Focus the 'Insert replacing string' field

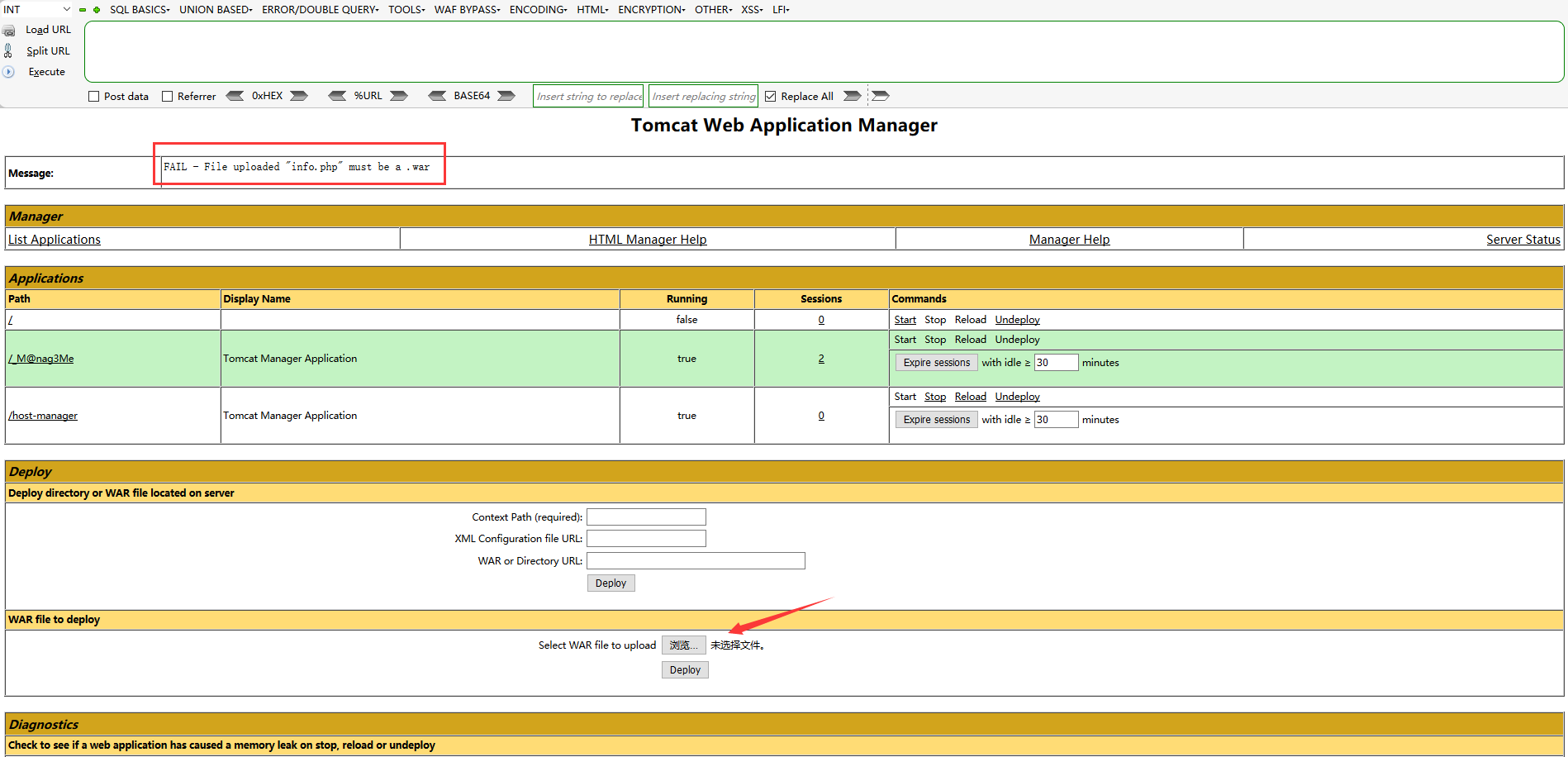tap(704, 96)
